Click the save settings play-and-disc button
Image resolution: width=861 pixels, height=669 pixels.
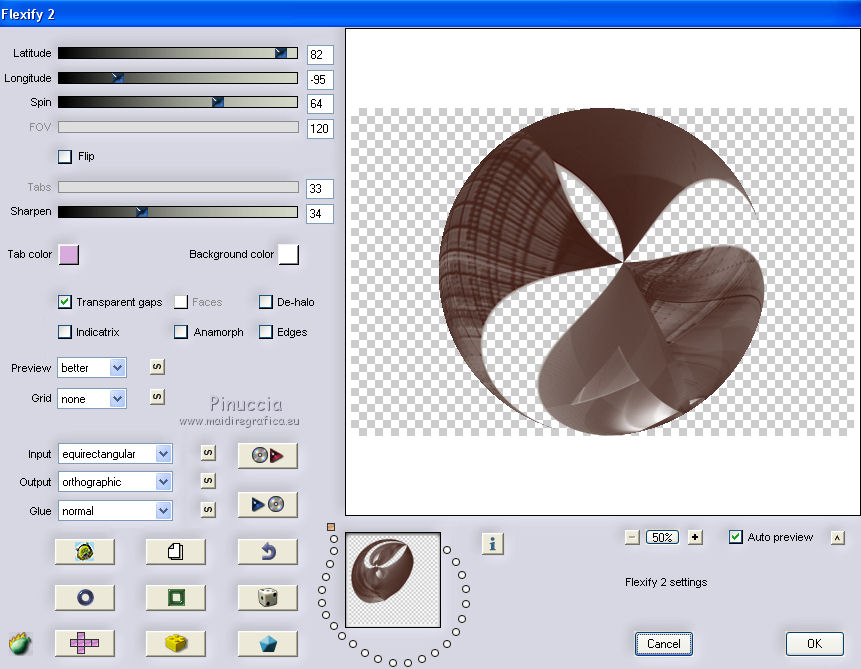(x=267, y=504)
